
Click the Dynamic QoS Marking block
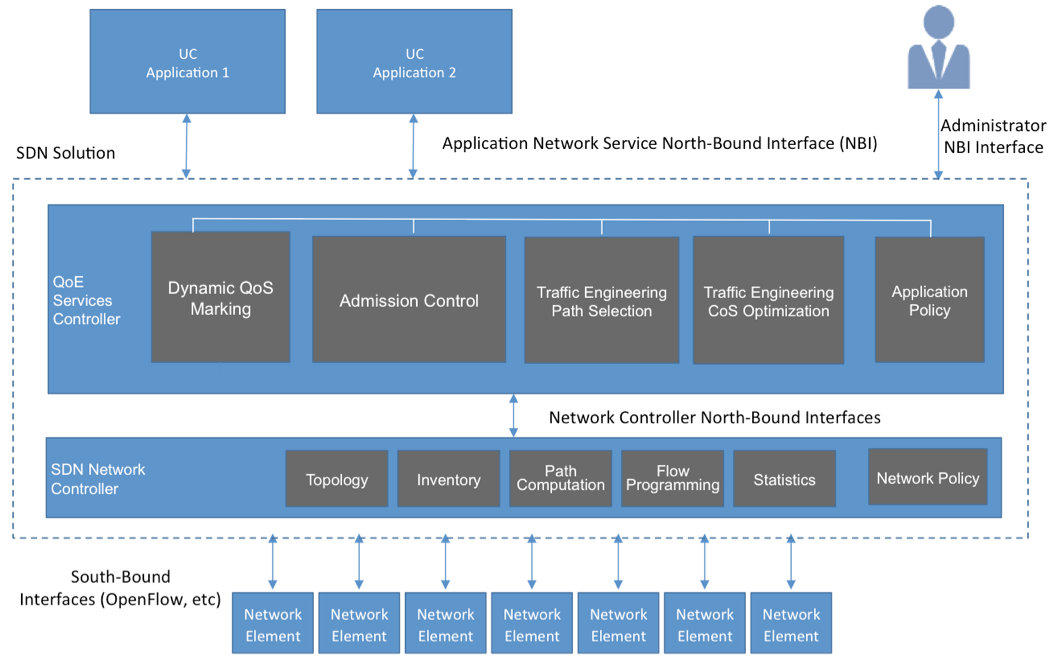coord(220,298)
